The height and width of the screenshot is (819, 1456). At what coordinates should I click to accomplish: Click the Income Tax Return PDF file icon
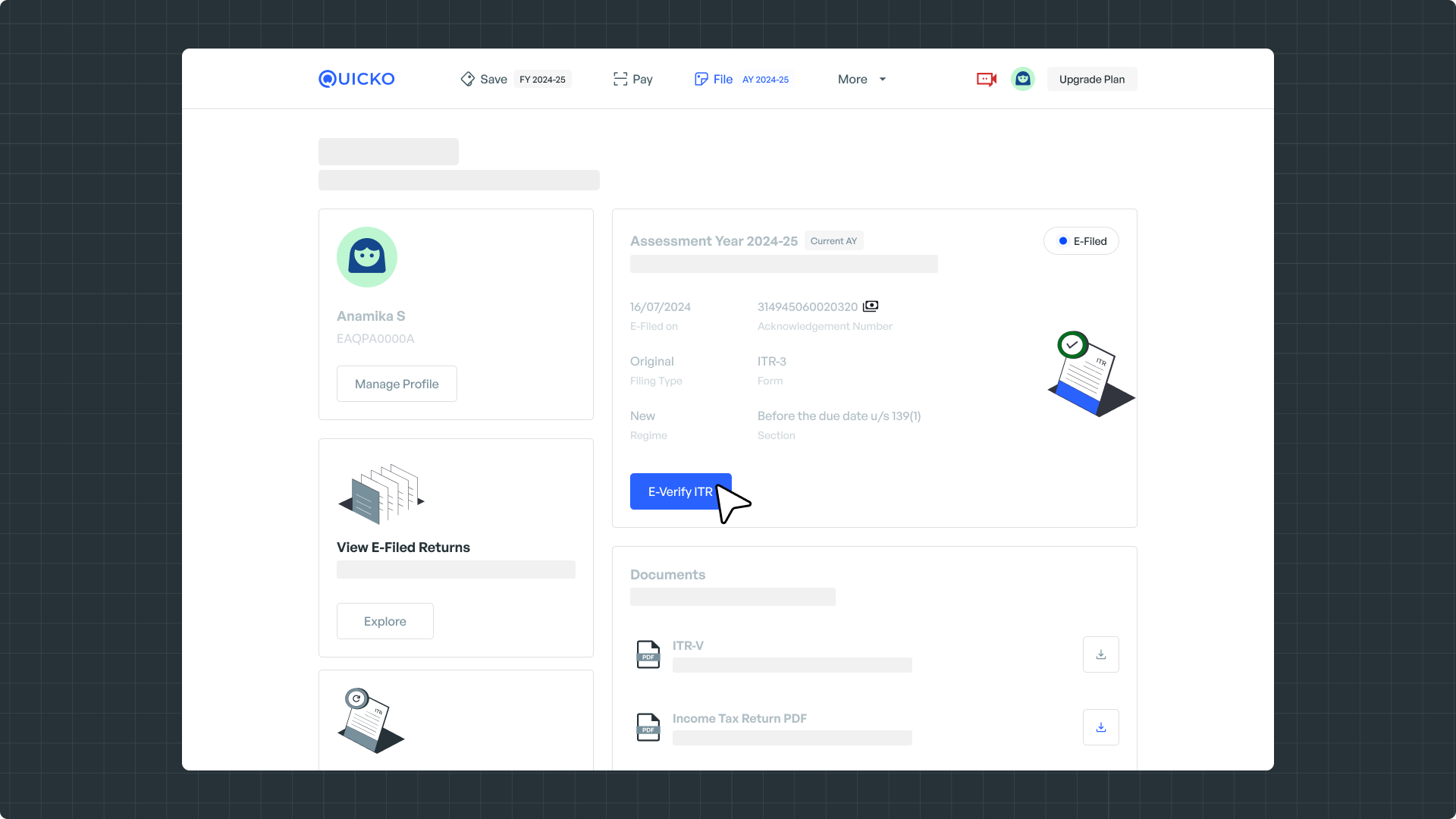[648, 727]
